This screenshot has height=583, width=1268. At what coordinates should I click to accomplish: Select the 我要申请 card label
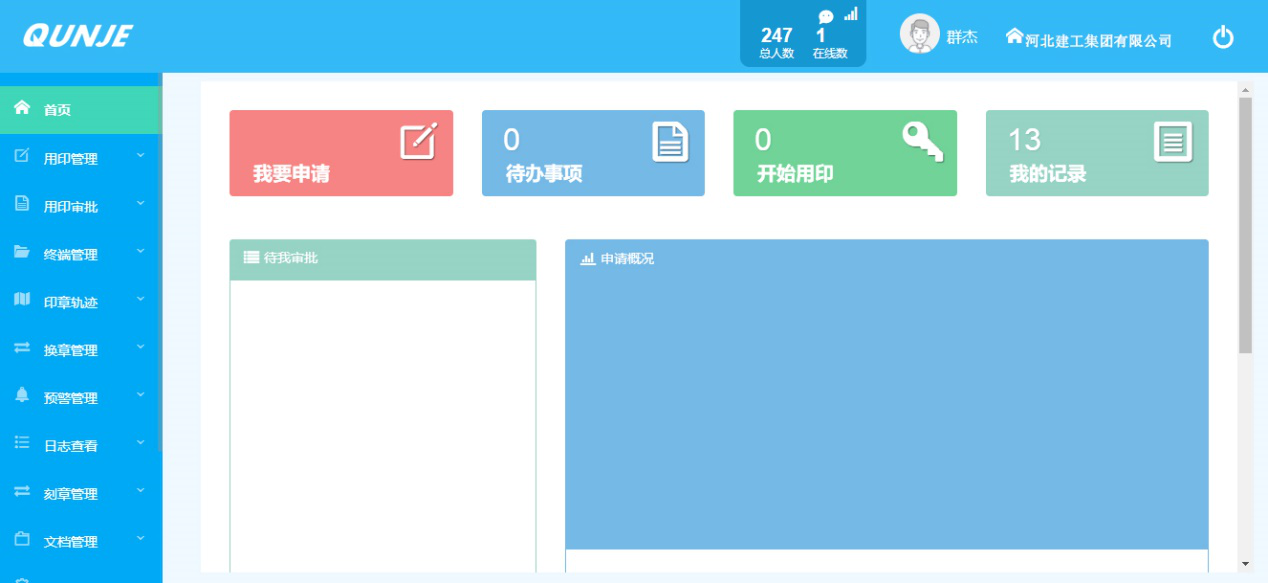point(291,174)
